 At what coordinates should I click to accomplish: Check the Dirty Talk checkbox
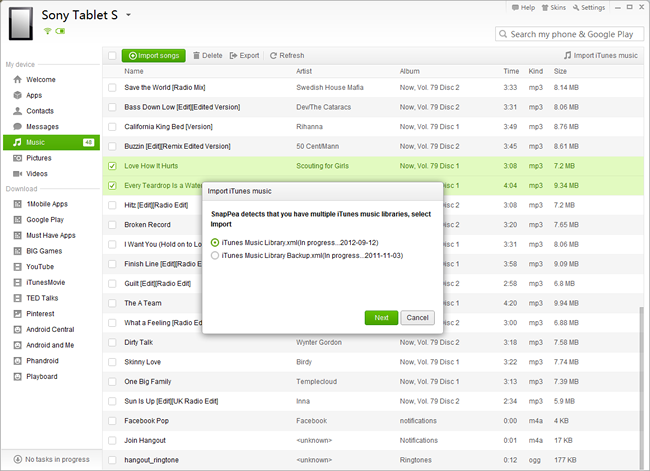(112, 342)
